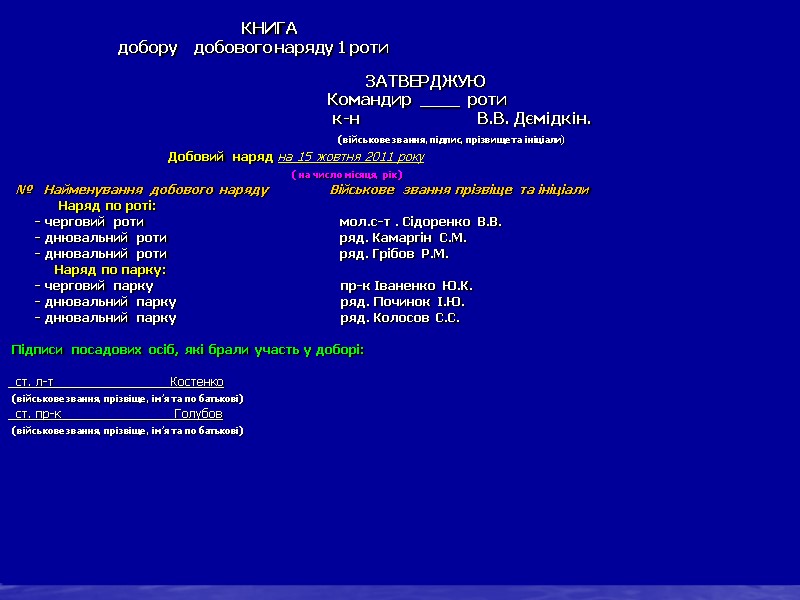Screen dimensions: 800x600
Task: Click the signature rank "ст. пр-к"
Action: tap(38, 414)
